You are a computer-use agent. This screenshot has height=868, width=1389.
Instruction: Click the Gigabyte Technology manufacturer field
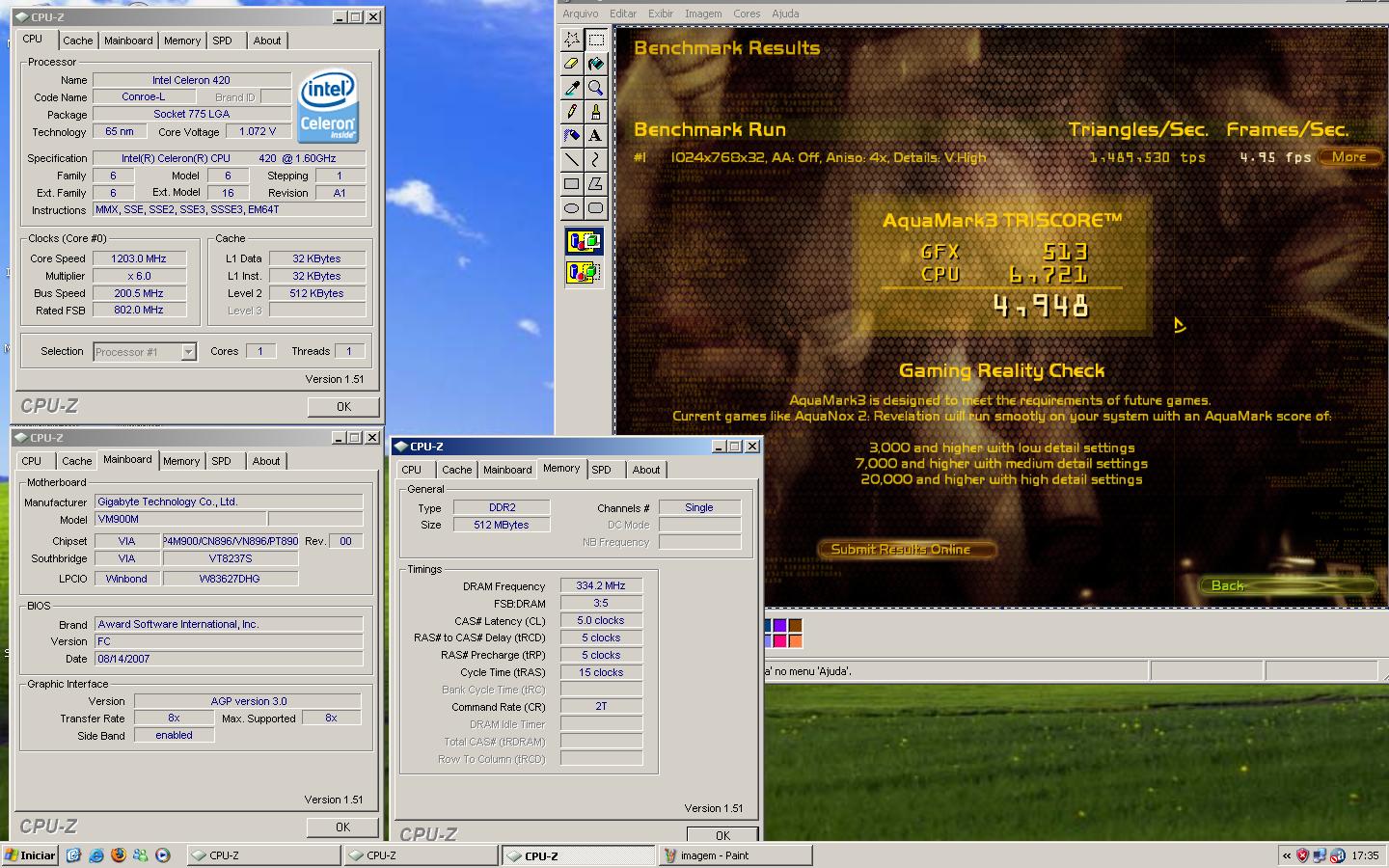(229, 502)
